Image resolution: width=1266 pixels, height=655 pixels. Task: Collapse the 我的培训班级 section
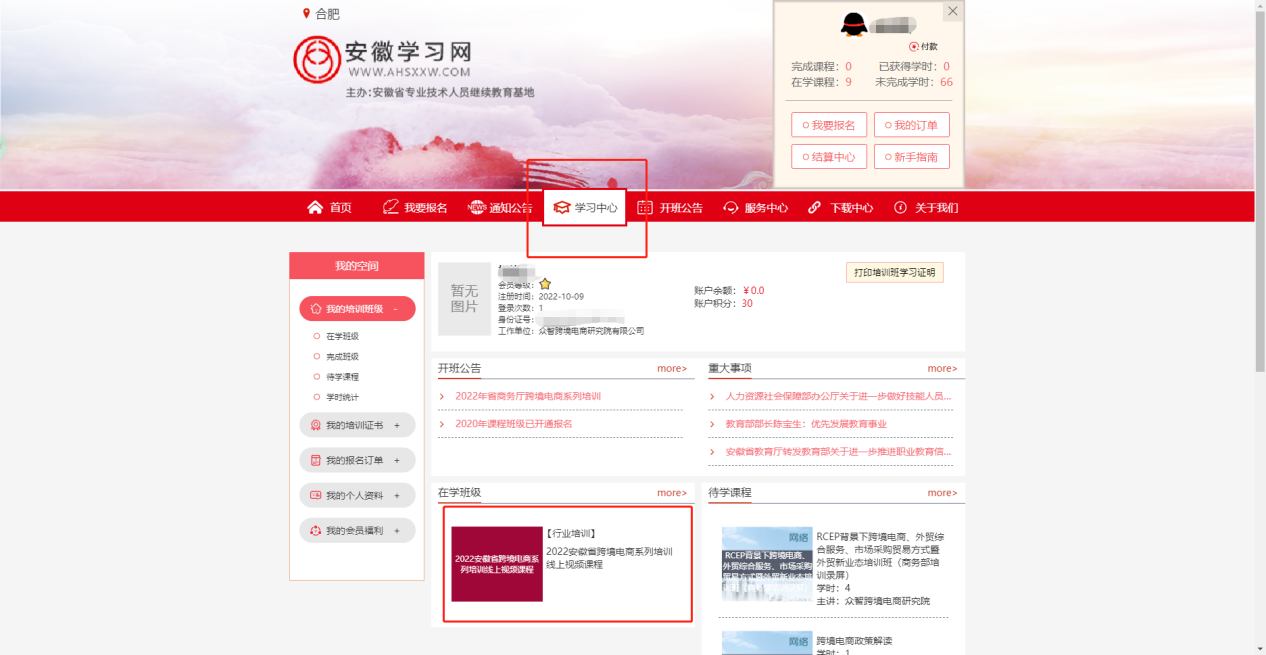(396, 309)
